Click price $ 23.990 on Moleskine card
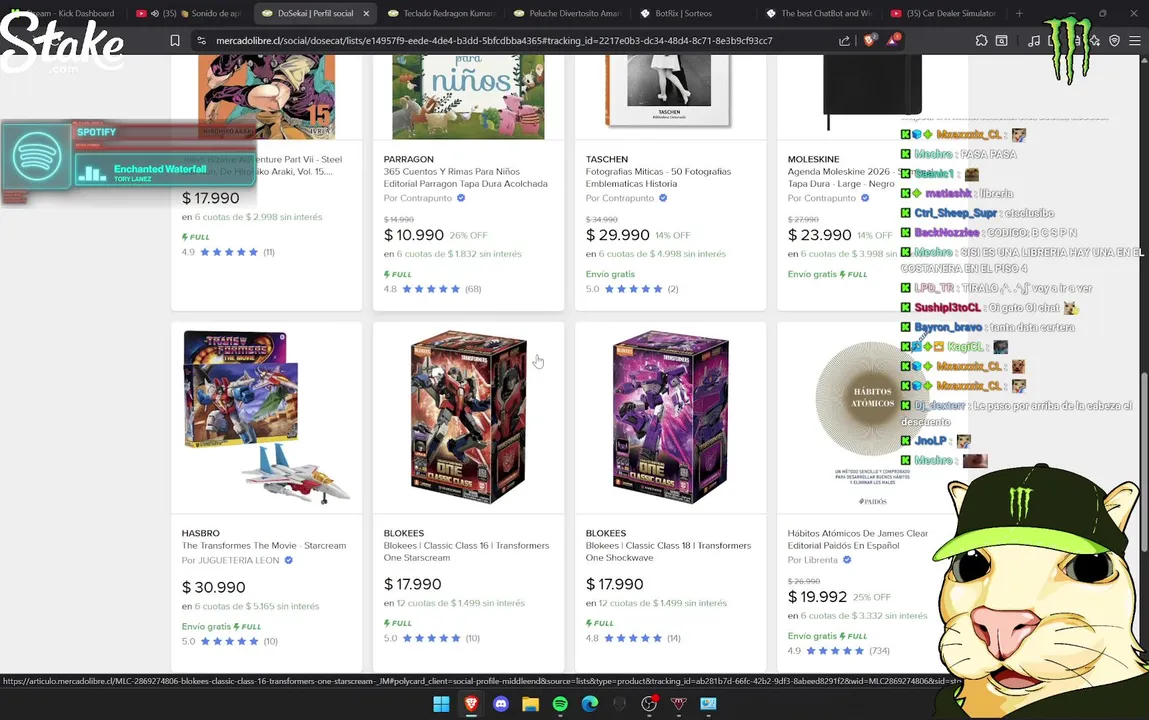 tap(819, 235)
